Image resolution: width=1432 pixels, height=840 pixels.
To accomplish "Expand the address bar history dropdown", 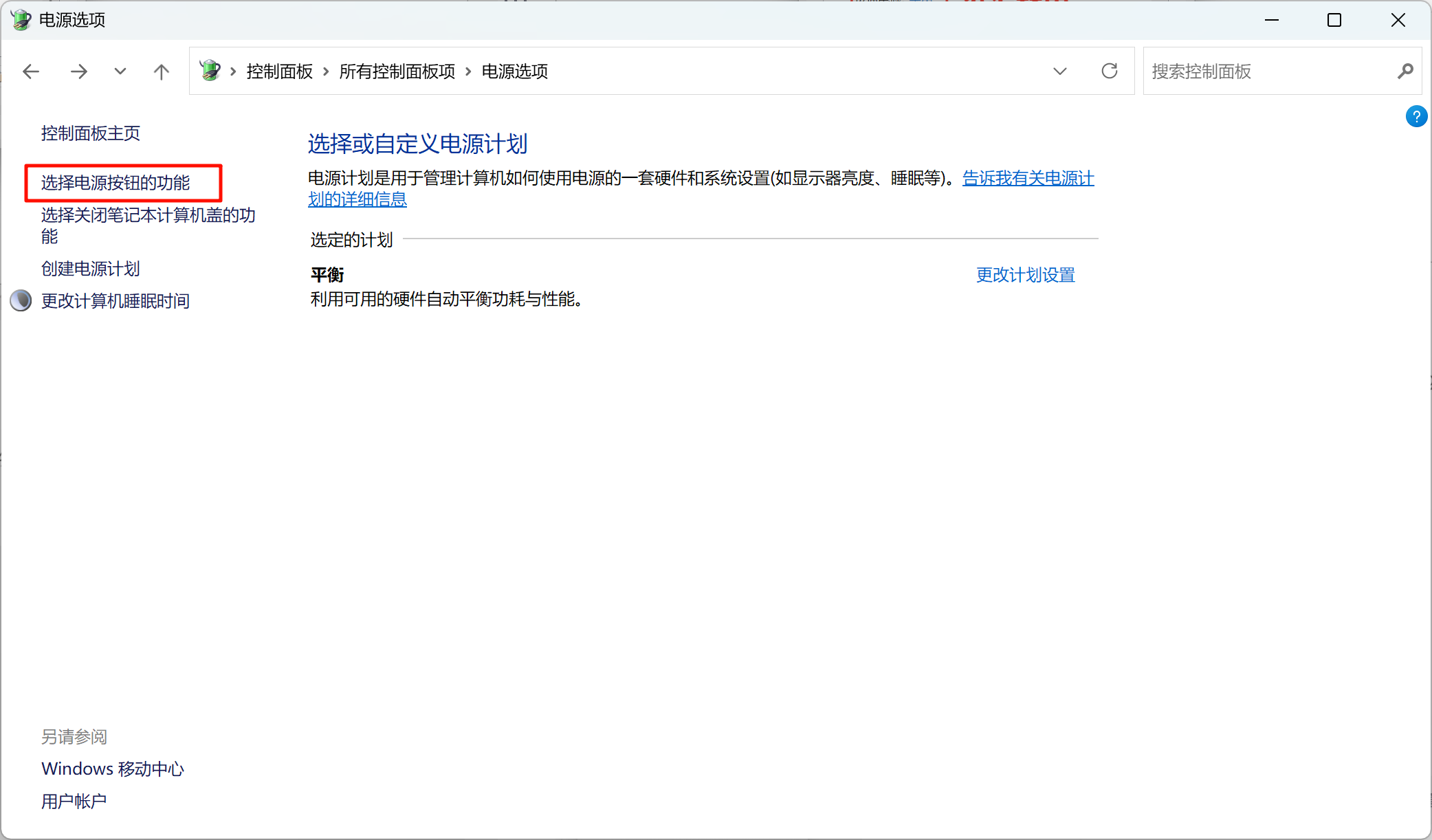I will click(1059, 71).
